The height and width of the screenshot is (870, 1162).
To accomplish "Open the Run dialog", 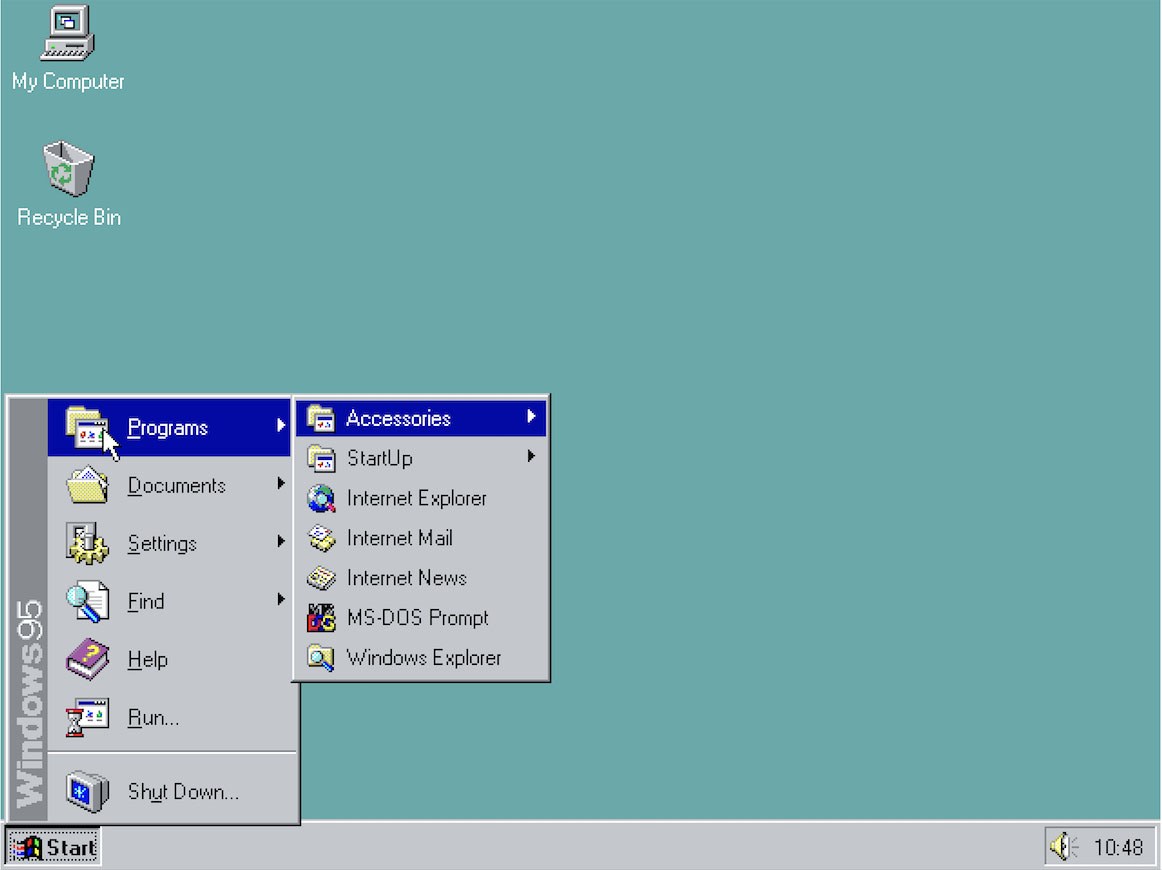I will (152, 717).
